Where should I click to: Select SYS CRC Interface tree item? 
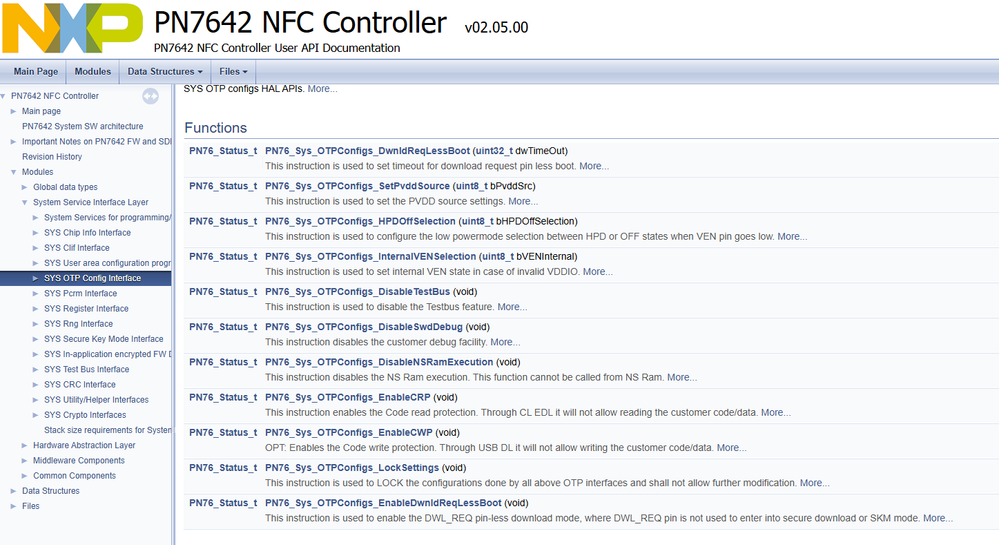(x=80, y=384)
